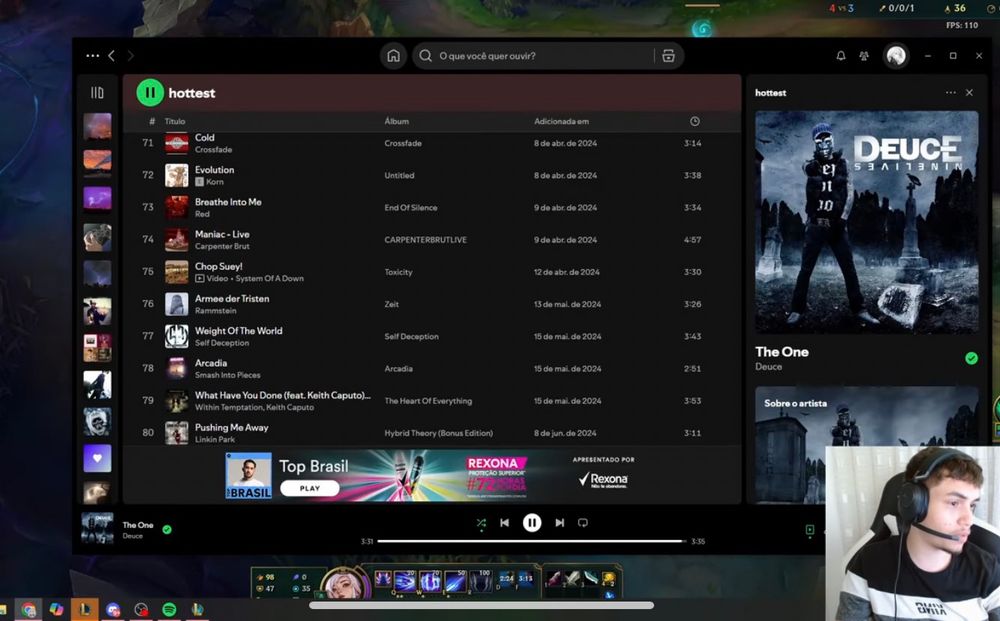The image size is (1000, 621).
Task: Sort by 'Adicionada em' column header
Action: coord(561,121)
